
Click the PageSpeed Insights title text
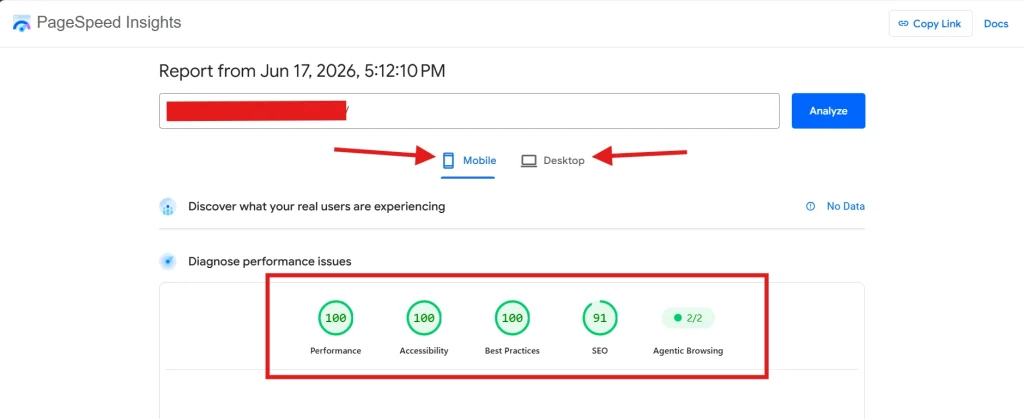[109, 23]
